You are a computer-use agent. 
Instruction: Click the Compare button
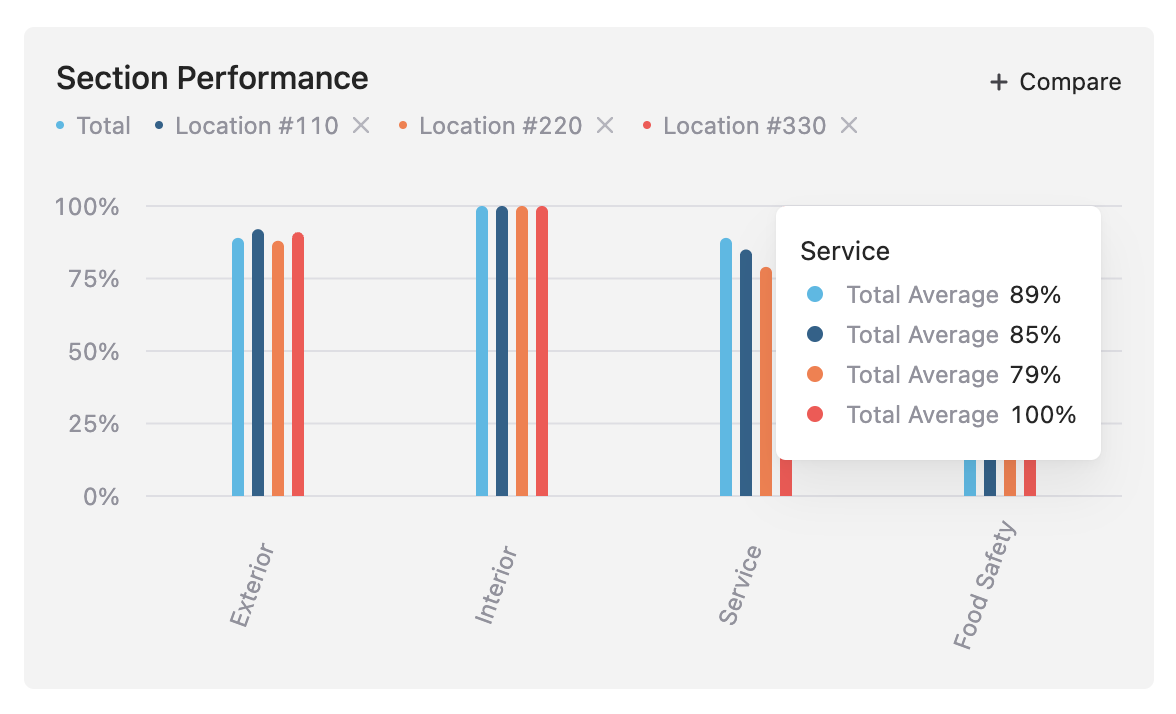tap(1055, 82)
